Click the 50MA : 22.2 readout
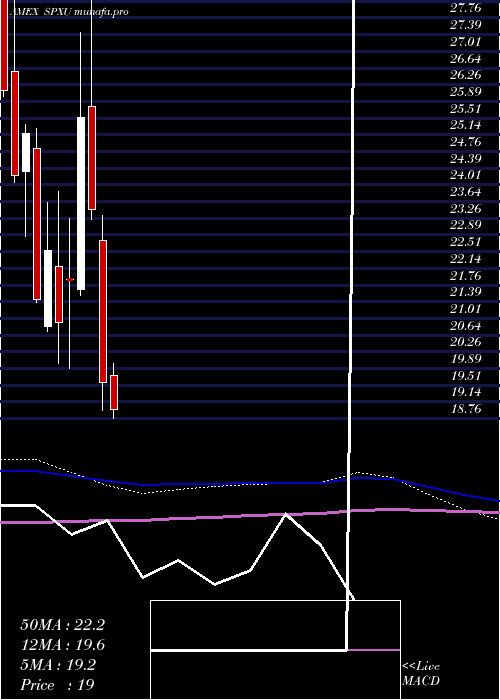 click(x=62, y=625)
